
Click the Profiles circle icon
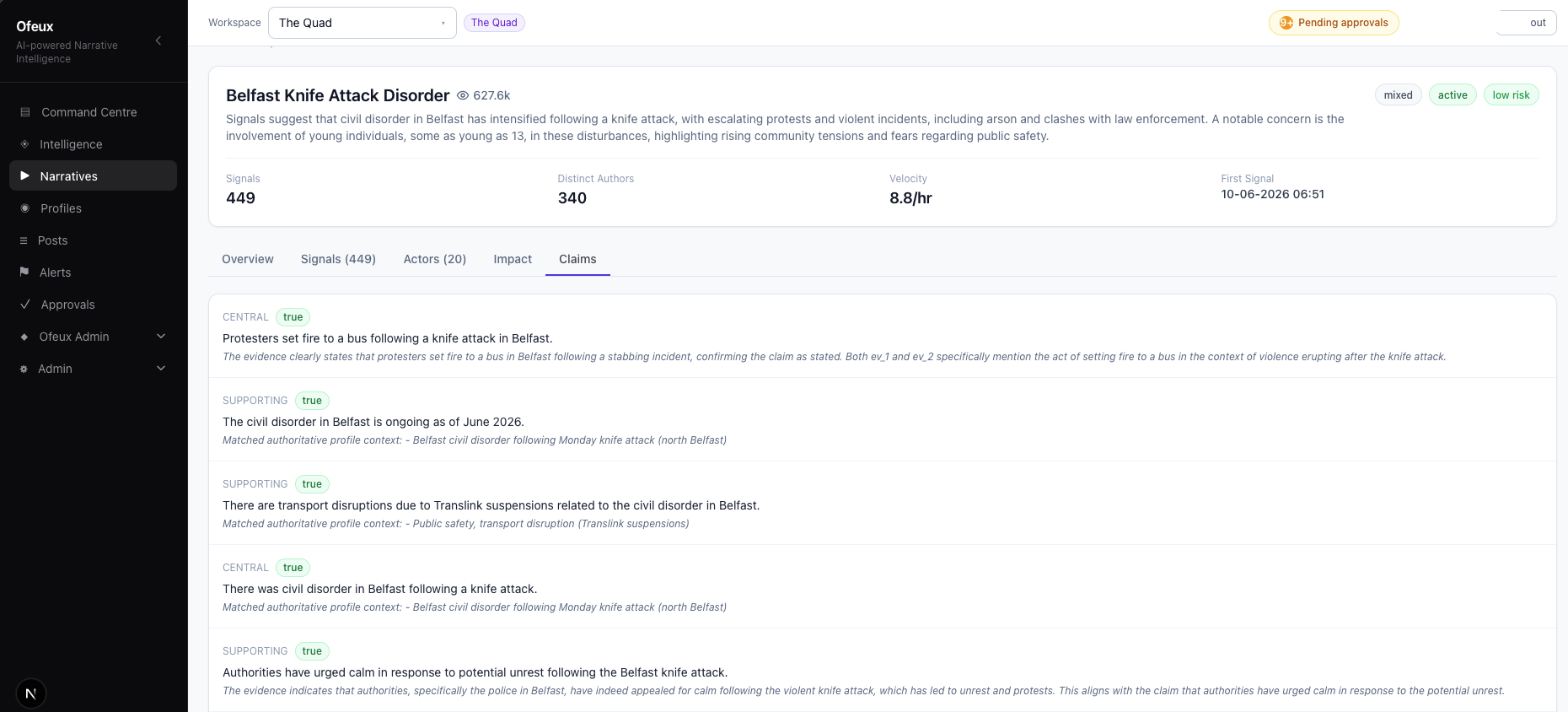click(24, 208)
